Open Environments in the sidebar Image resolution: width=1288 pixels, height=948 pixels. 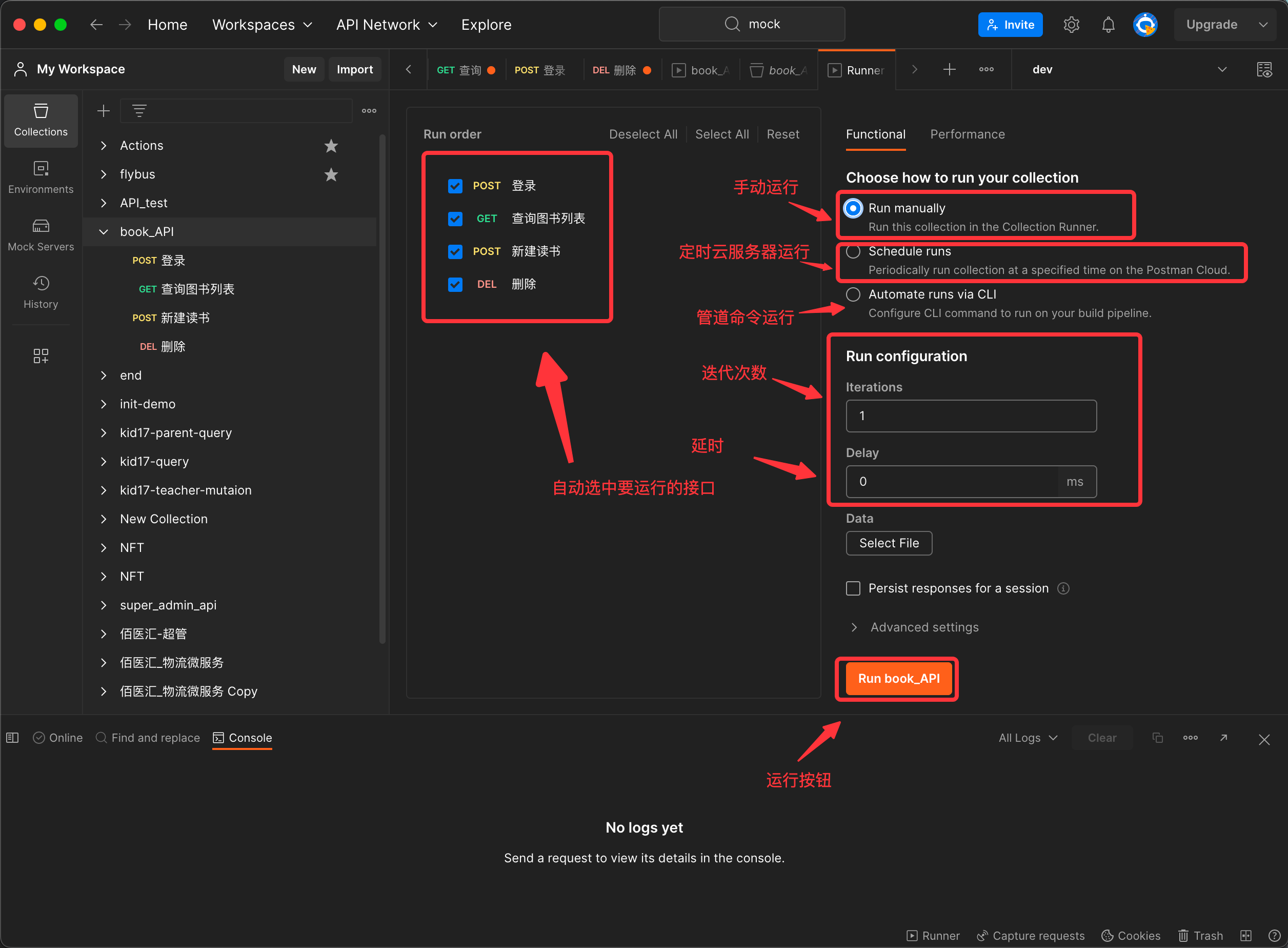coord(41,177)
